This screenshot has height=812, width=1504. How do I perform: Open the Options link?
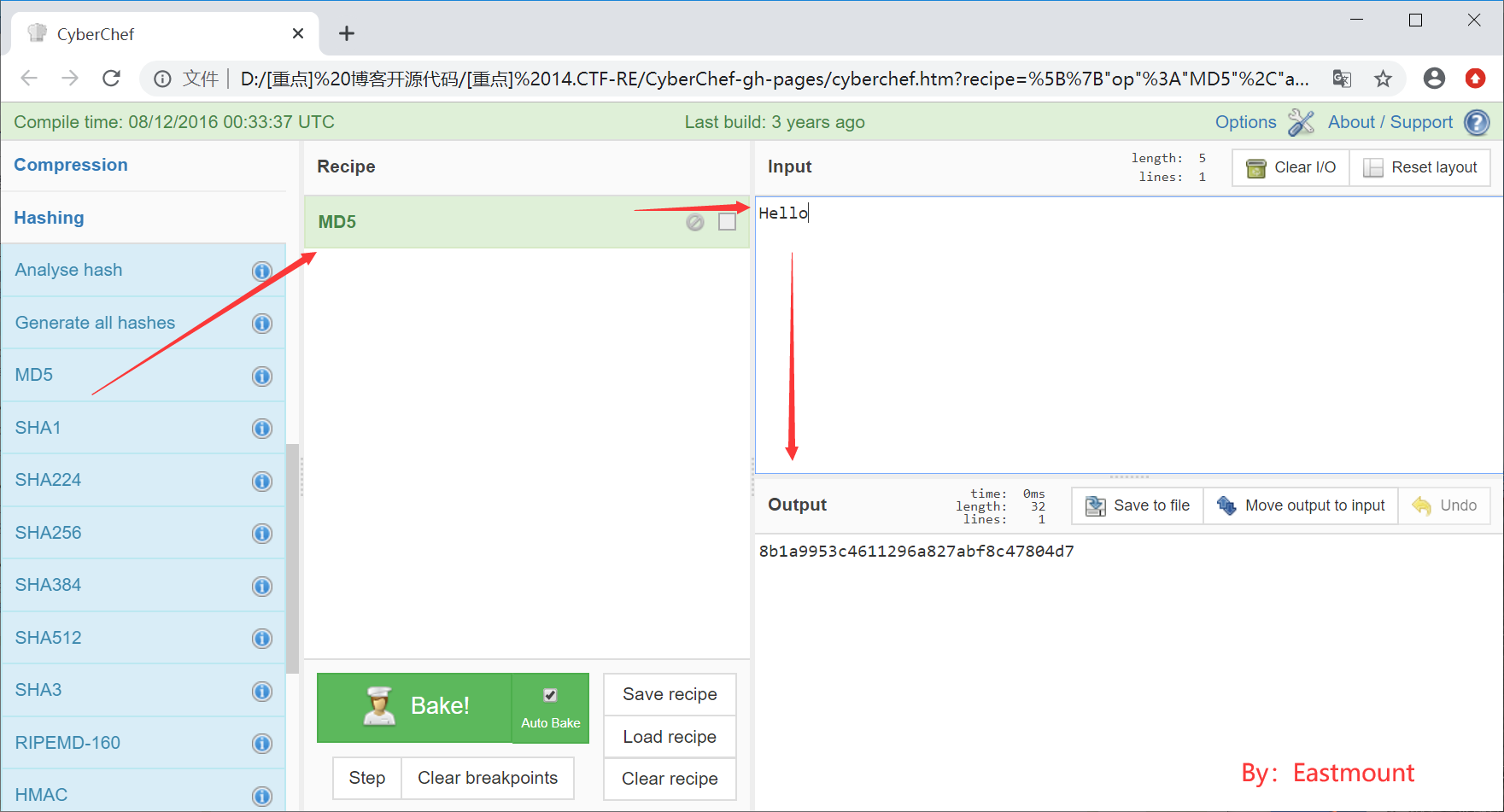(1245, 122)
